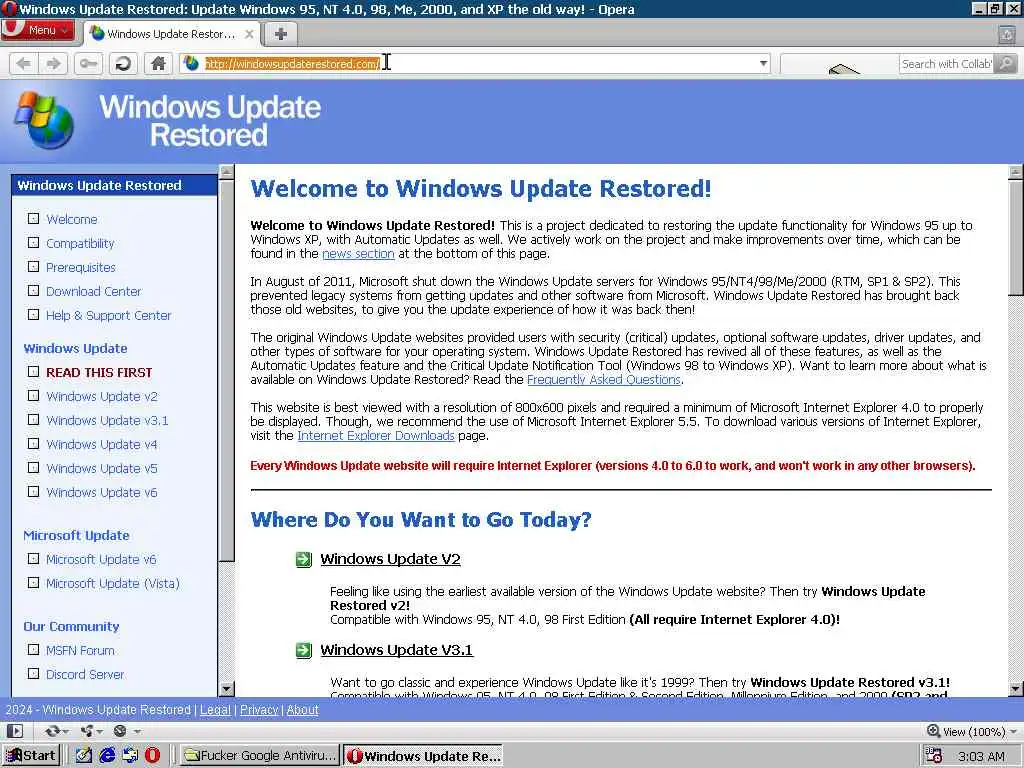
Task: Toggle the Opera side panel button
Action: point(15,731)
